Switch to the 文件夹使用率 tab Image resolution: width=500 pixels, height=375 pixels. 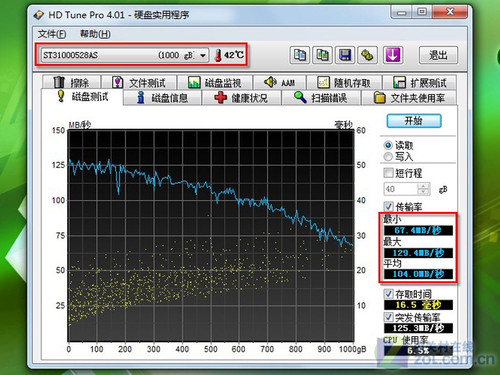click(409, 98)
